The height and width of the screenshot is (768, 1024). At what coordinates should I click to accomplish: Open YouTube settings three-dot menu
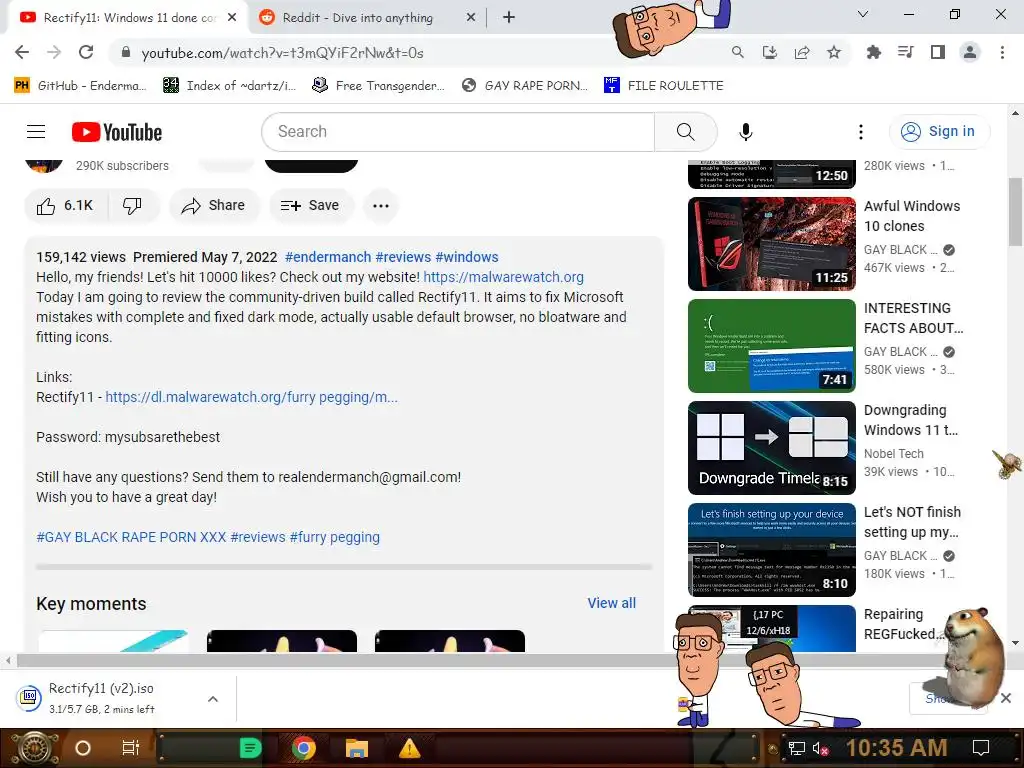(861, 132)
